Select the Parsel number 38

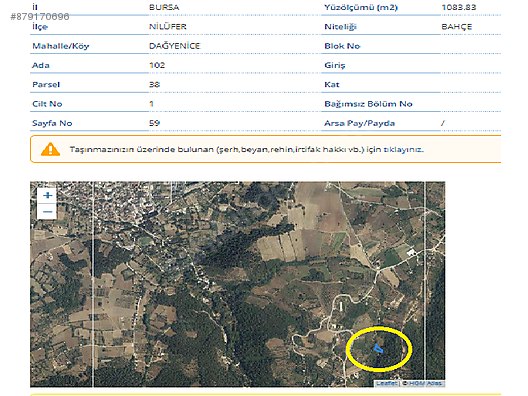[x=154, y=84]
